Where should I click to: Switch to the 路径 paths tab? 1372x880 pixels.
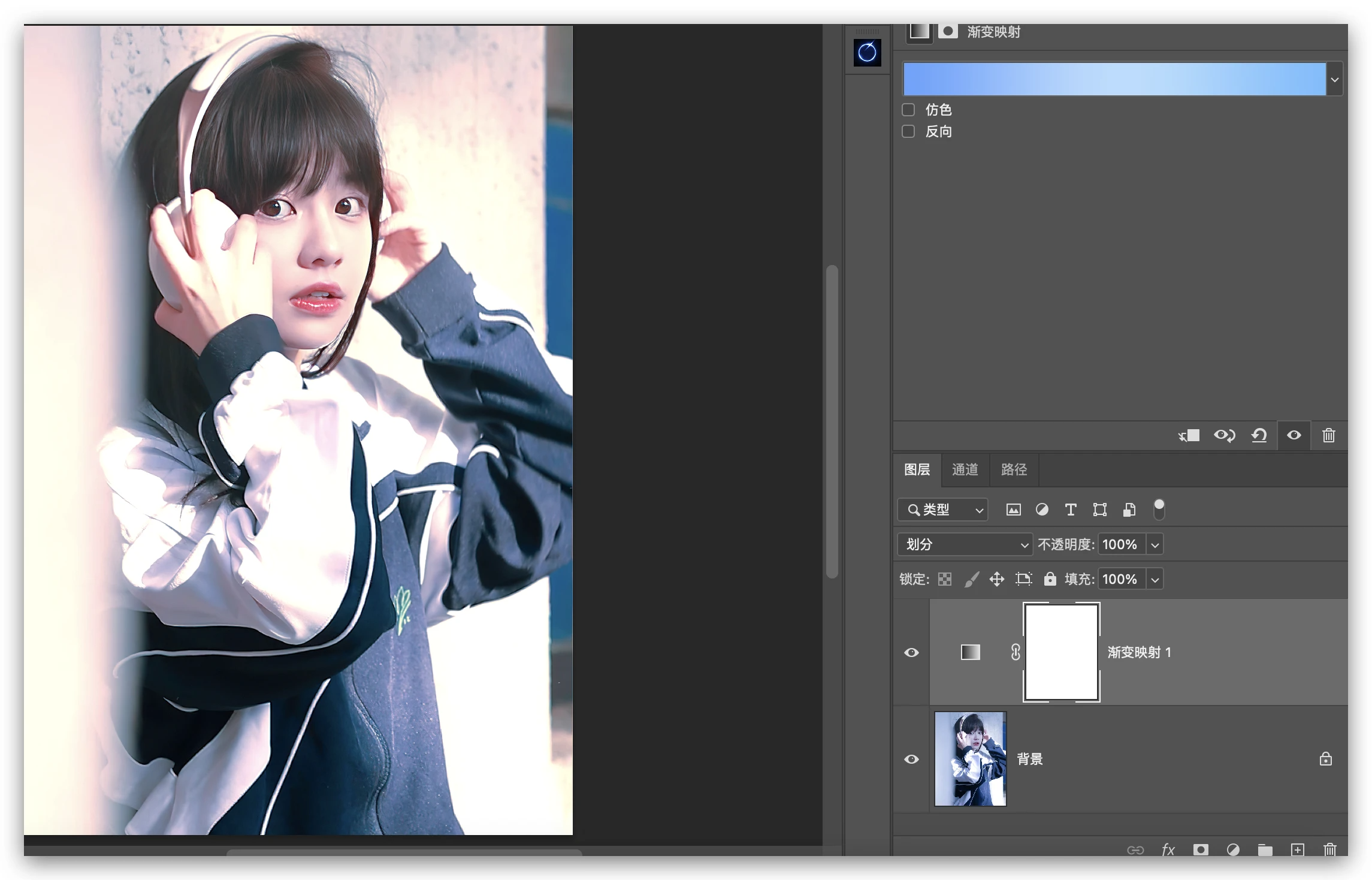tap(1014, 469)
